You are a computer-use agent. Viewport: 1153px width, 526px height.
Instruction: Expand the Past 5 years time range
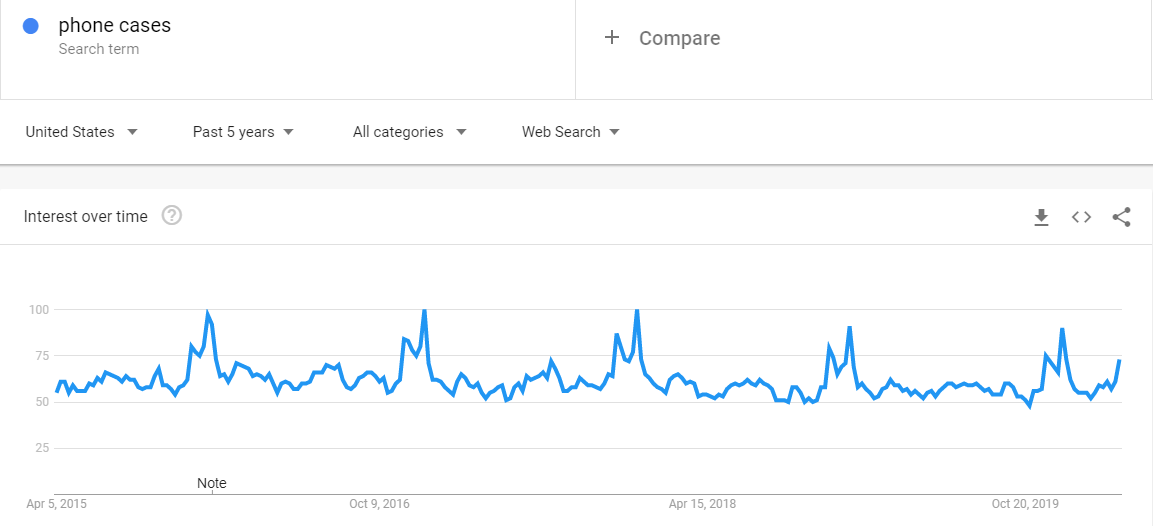point(243,132)
